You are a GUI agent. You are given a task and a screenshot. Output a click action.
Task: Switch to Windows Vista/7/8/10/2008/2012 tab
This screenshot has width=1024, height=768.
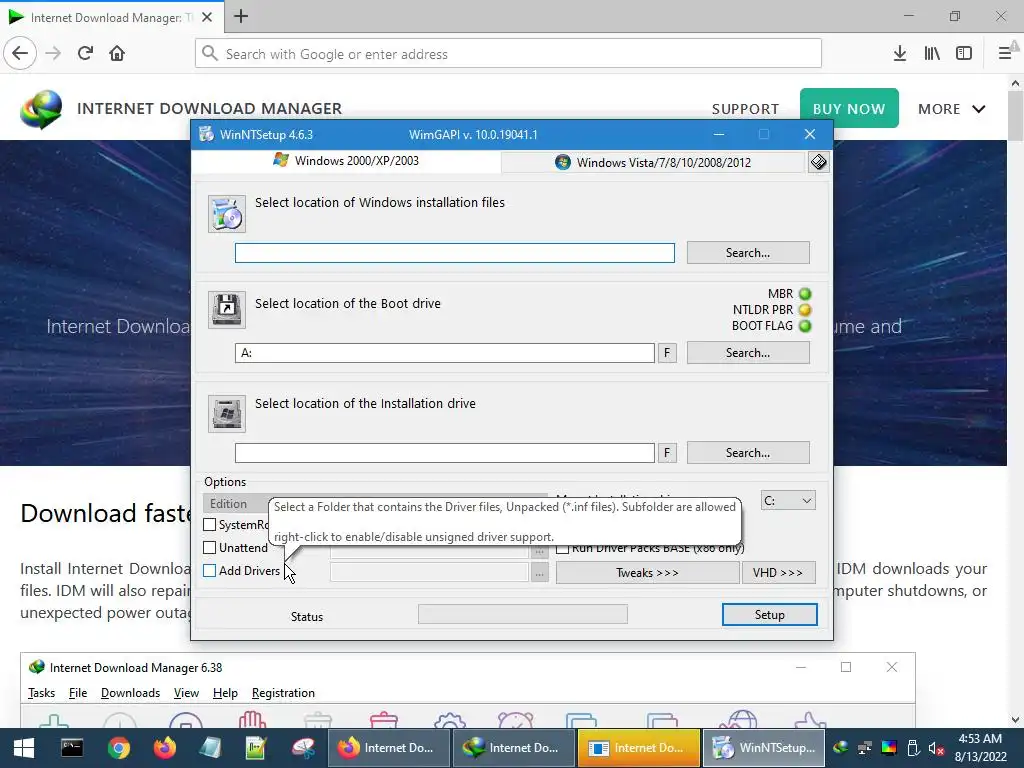click(653, 163)
